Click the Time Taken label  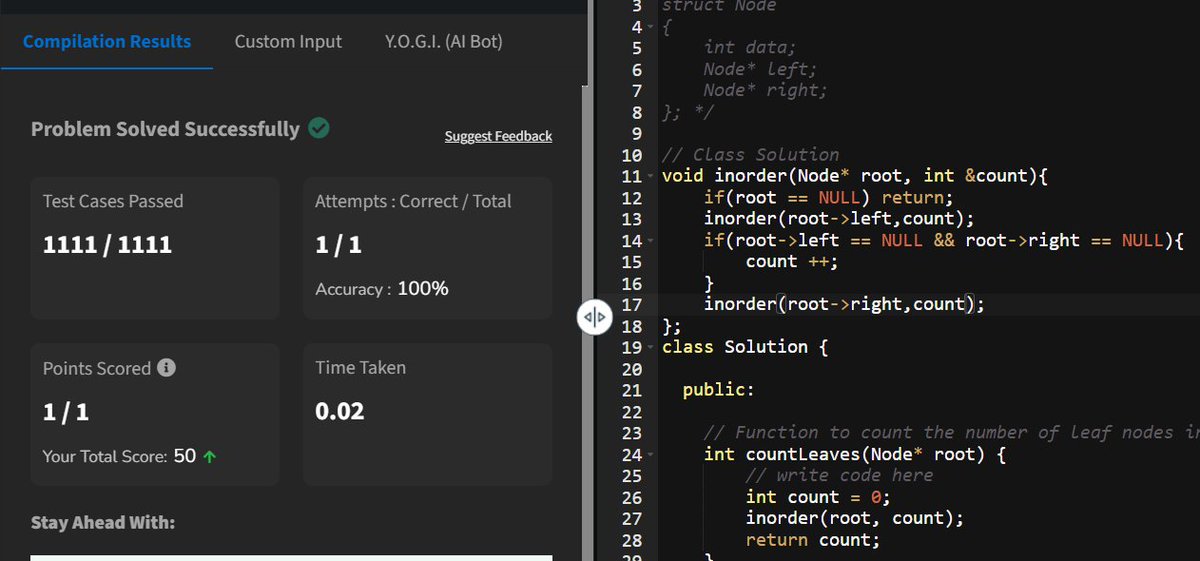360,368
